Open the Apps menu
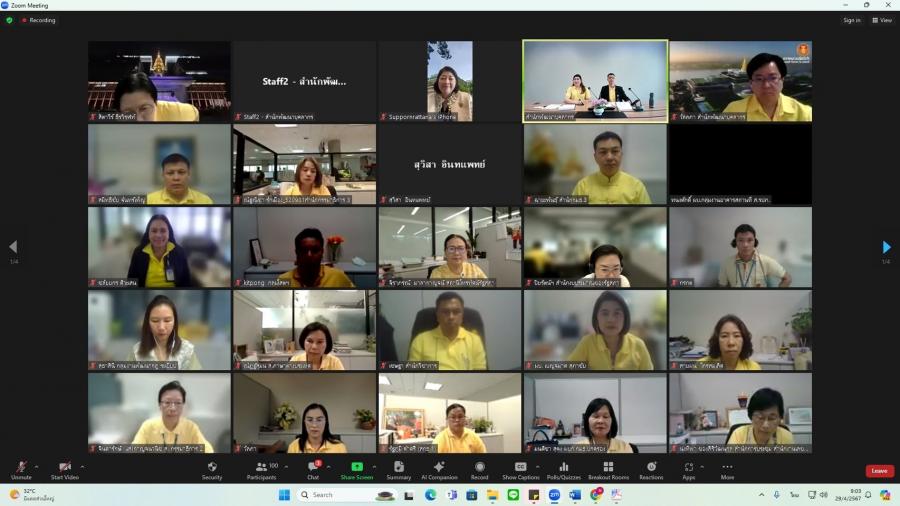900x506 pixels. tap(689, 470)
